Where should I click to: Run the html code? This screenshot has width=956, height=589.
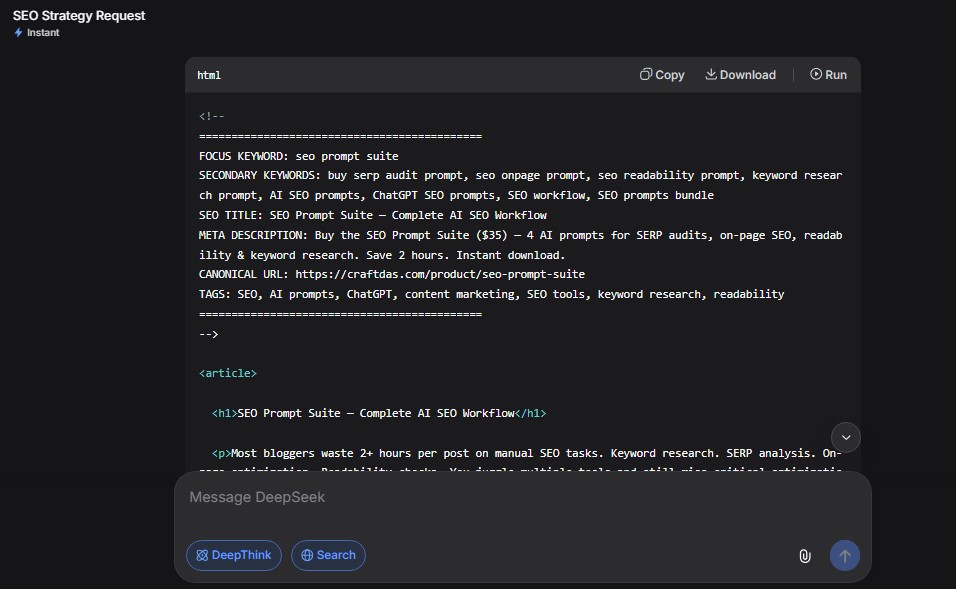point(828,74)
